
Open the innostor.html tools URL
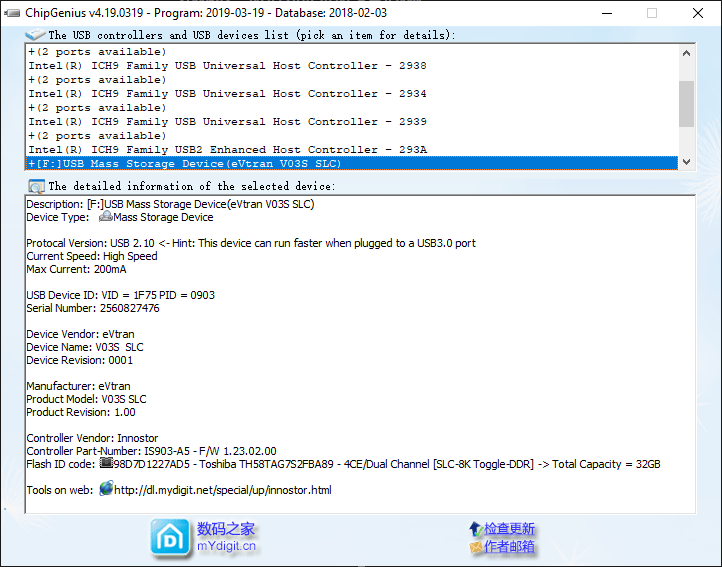point(223,490)
